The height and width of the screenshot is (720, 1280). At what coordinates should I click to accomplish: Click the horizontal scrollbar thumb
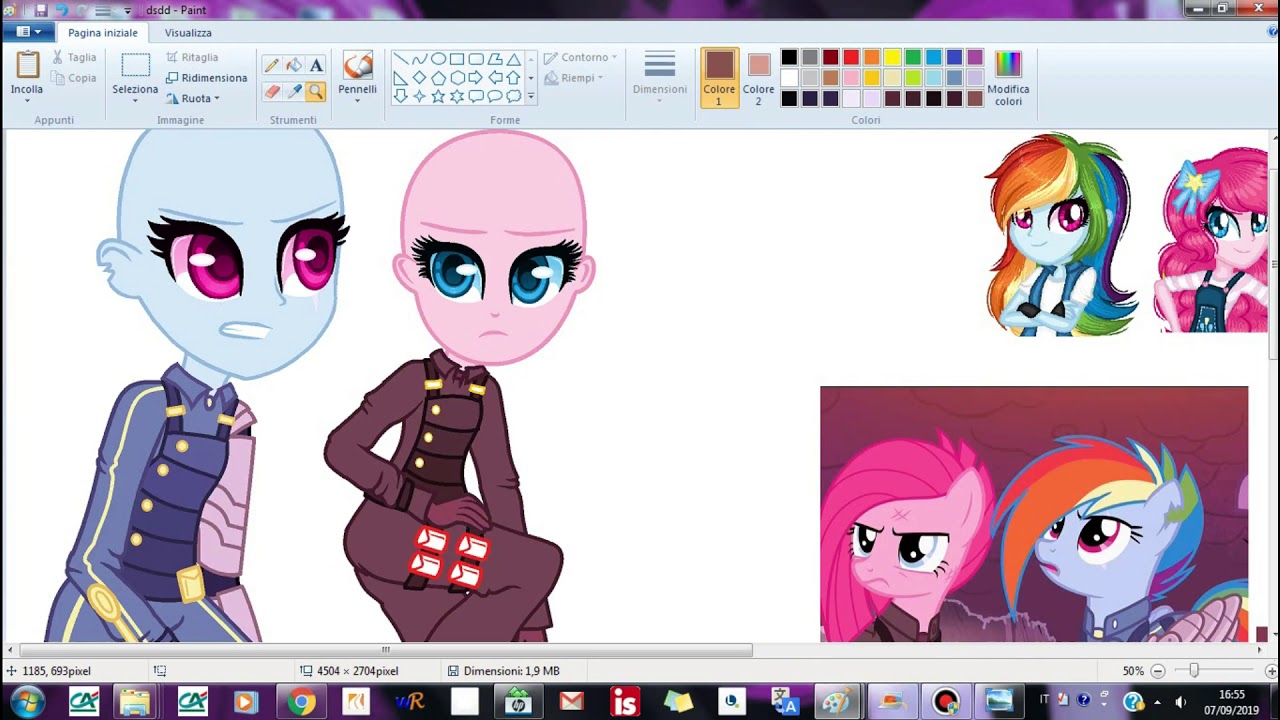coord(385,650)
